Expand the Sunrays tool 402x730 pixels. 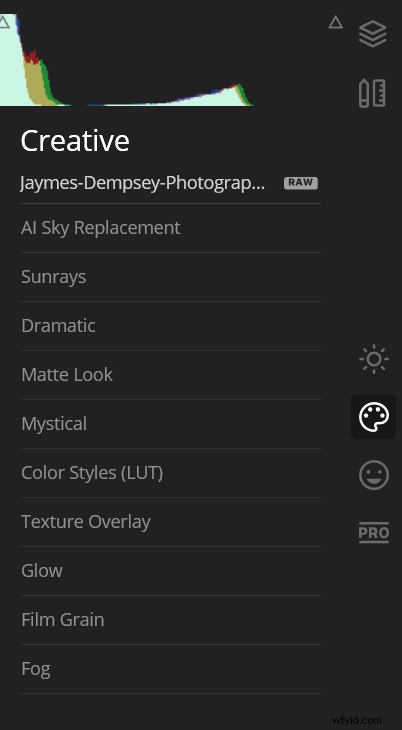pos(170,277)
